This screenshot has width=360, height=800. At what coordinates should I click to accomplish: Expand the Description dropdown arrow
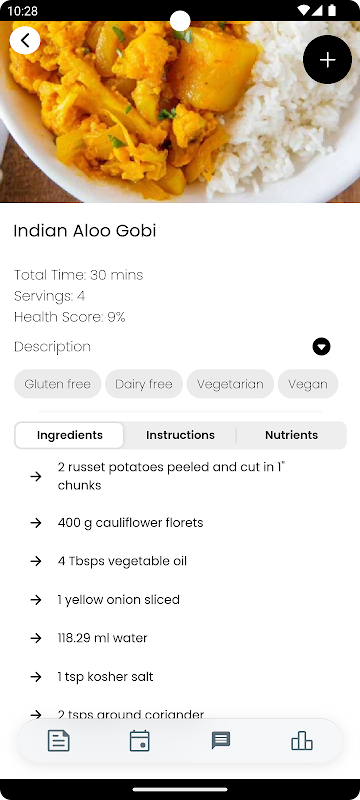click(x=321, y=347)
